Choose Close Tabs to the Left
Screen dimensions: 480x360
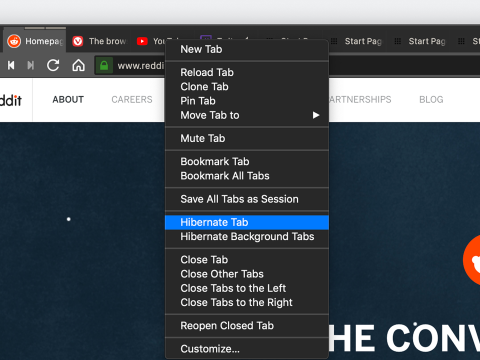tap(247, 288)
